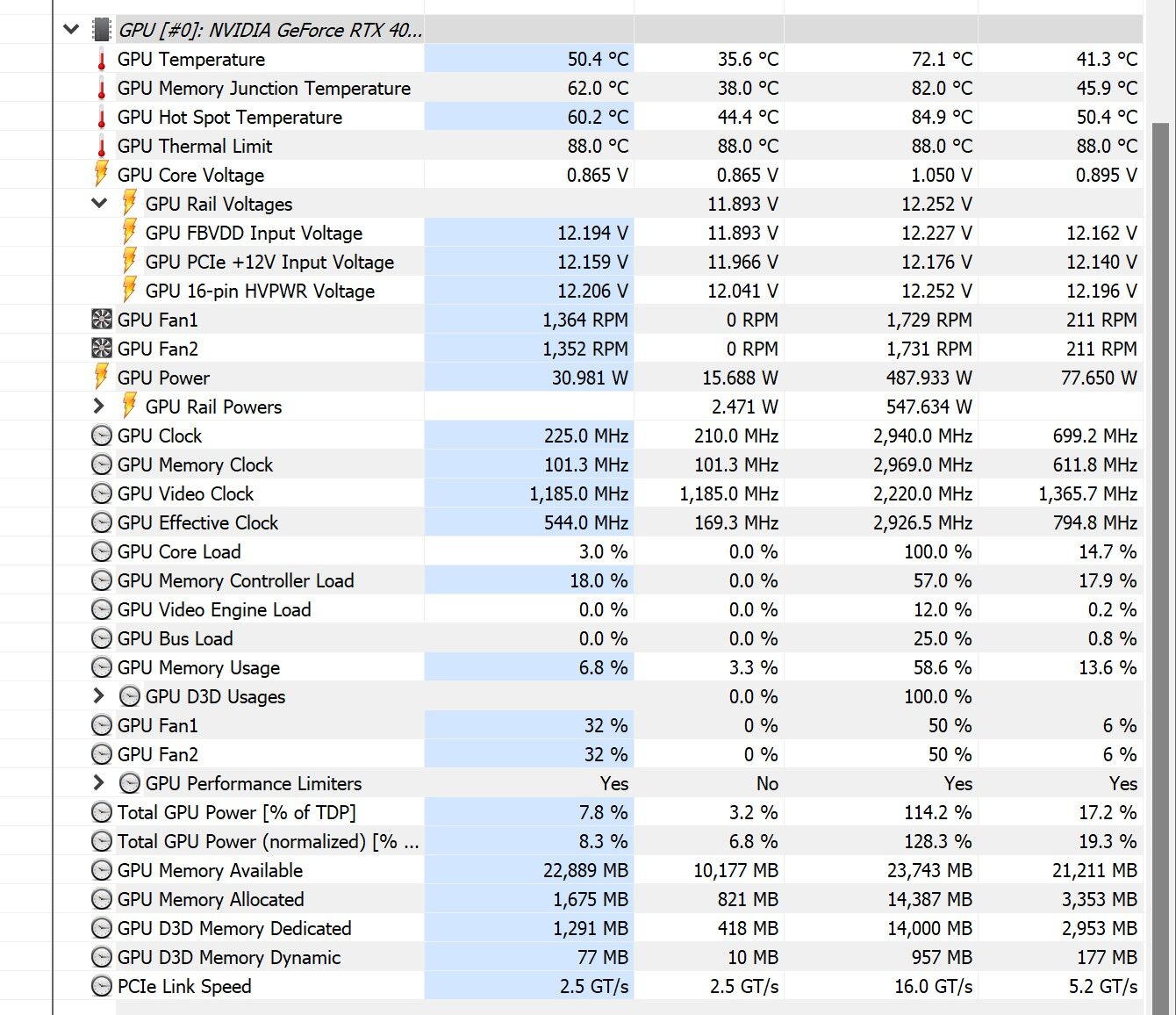Click the current value 22,889 MB
Screen dimensions: 1176x1015
click(585, 871)
